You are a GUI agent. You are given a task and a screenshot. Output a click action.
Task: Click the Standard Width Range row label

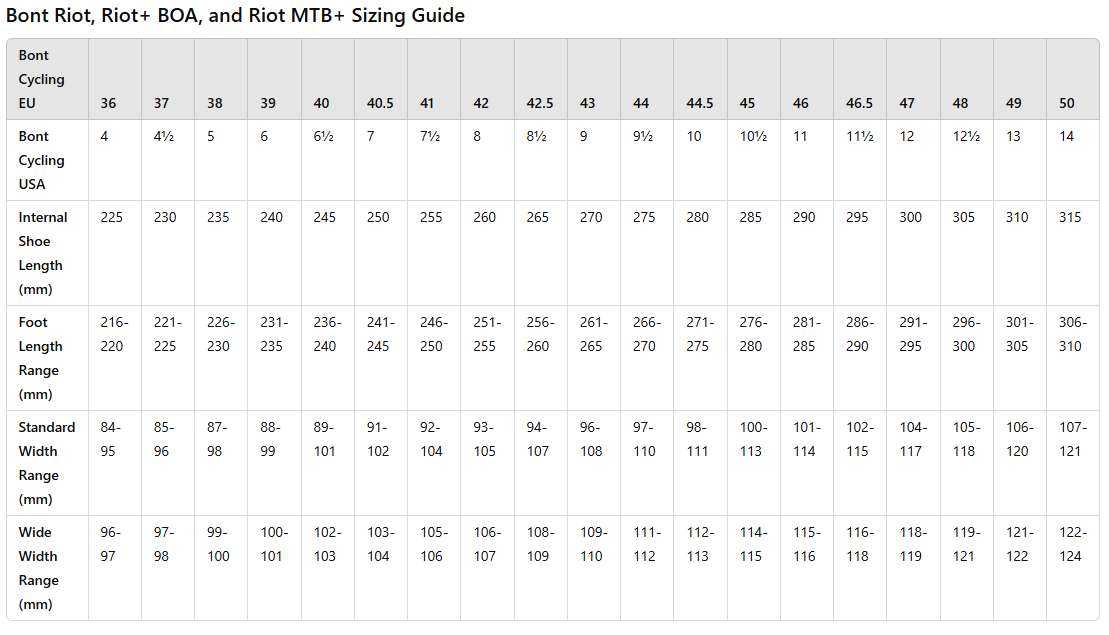[46, 463]
